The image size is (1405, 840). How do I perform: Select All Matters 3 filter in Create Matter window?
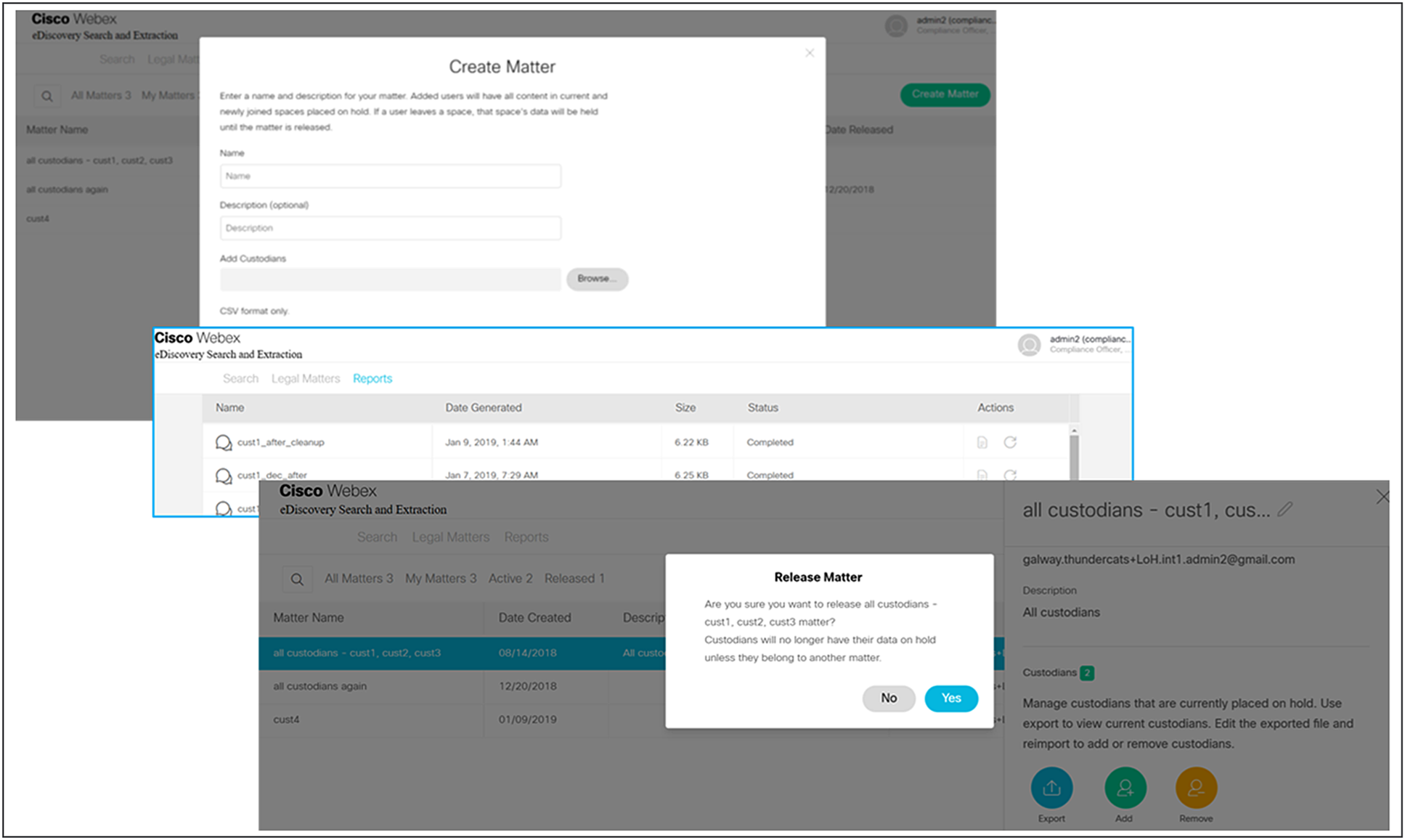(101, 95)
